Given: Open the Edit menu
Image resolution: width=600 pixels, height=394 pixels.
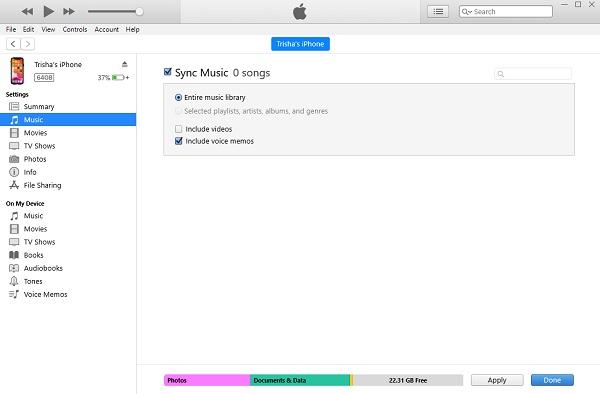Looking at the screenshot, I should [28, 29].
